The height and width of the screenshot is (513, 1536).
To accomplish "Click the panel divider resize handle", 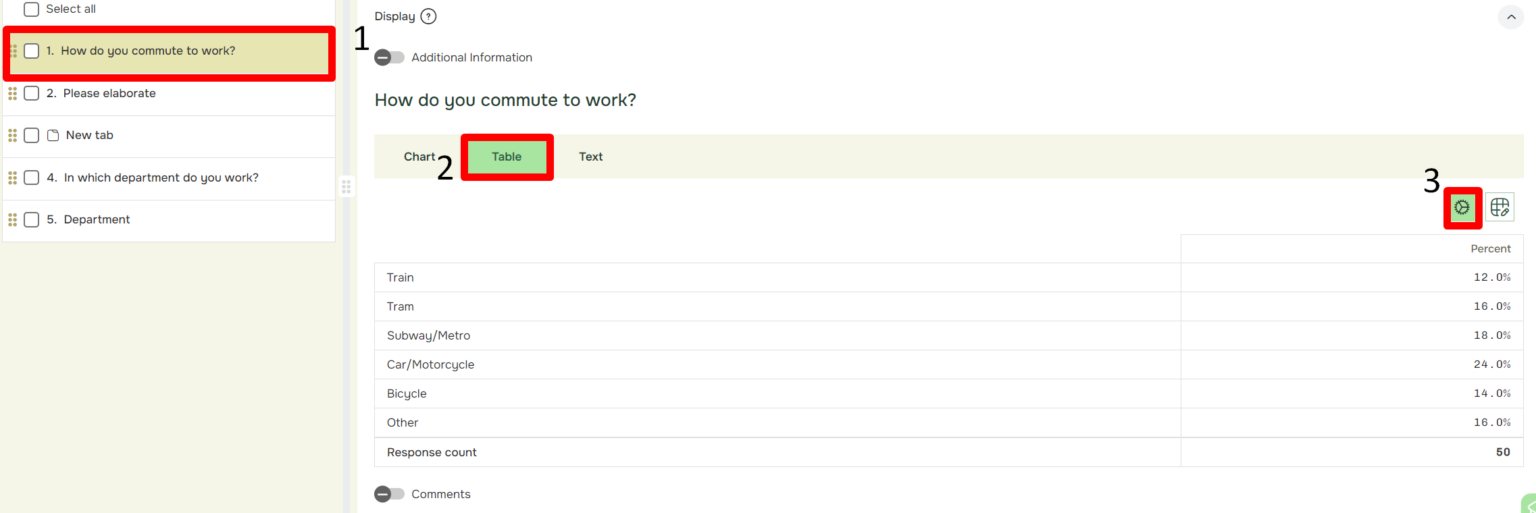I will point(347,186).
